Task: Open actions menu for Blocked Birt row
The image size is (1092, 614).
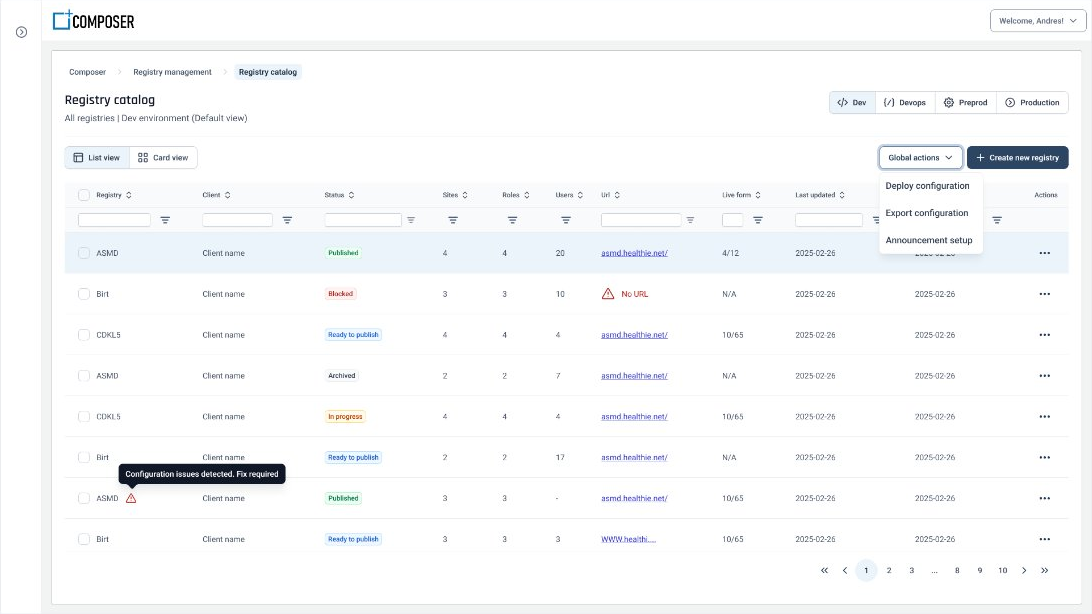Action: pyautogui.click(x=1045, y=294)
